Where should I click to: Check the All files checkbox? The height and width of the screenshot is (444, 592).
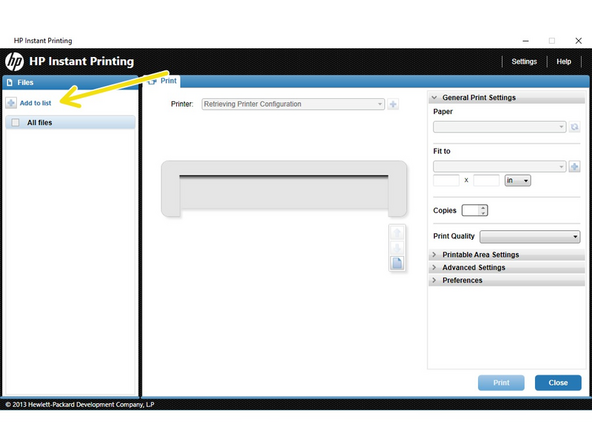15,122
